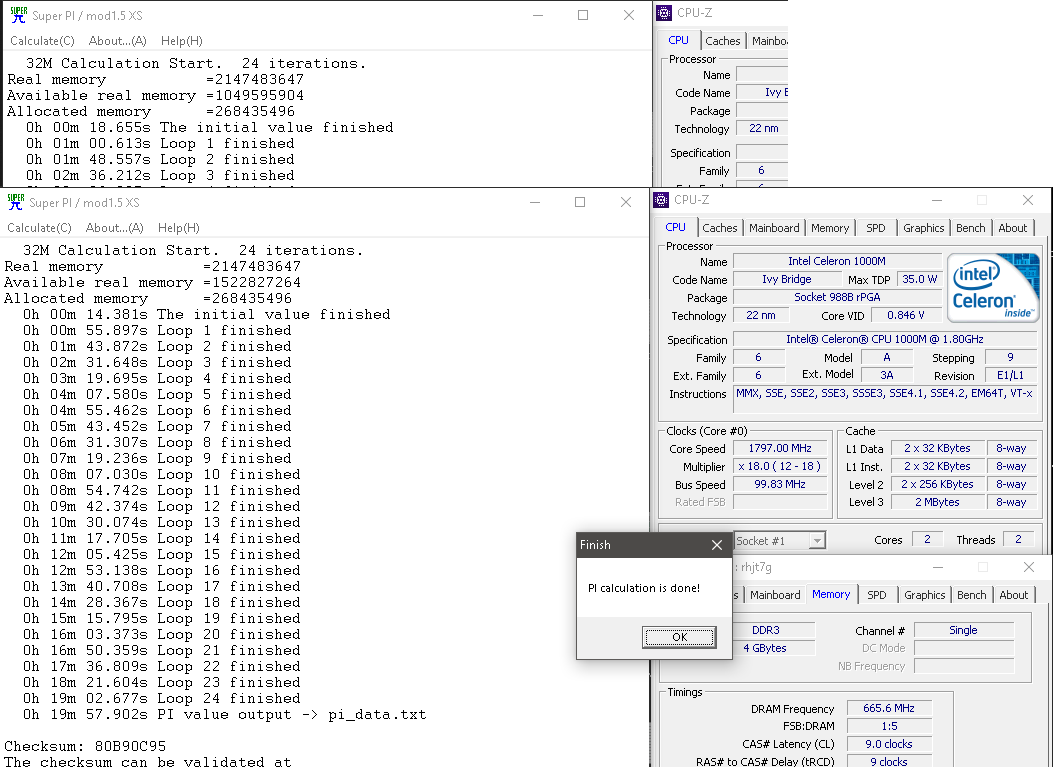Screen dimensions: 1053x767
Task: Click Super PI icon in background window title bar
Action: [x=18, y=15]
